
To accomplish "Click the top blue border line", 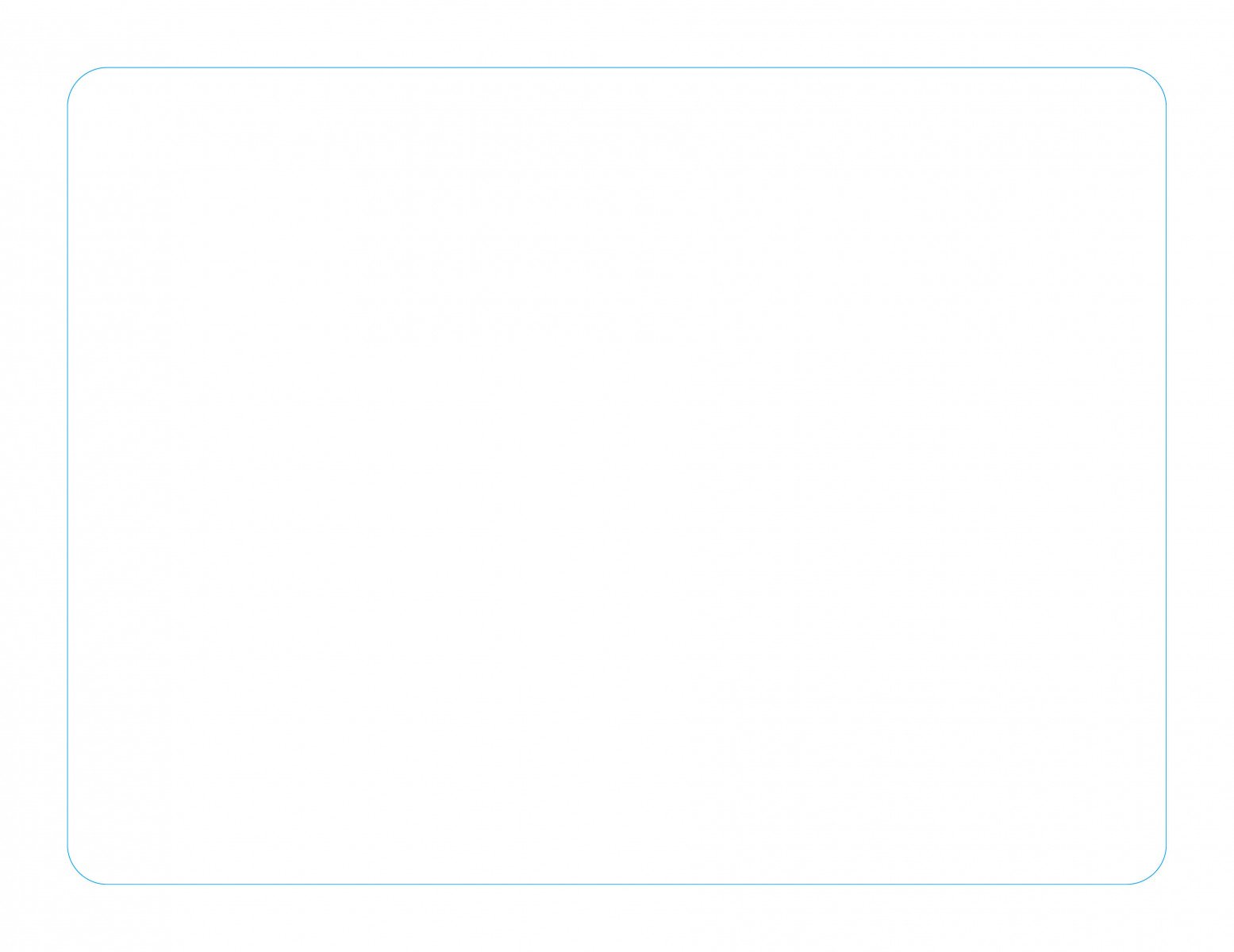I will click(x=617, y=67).
